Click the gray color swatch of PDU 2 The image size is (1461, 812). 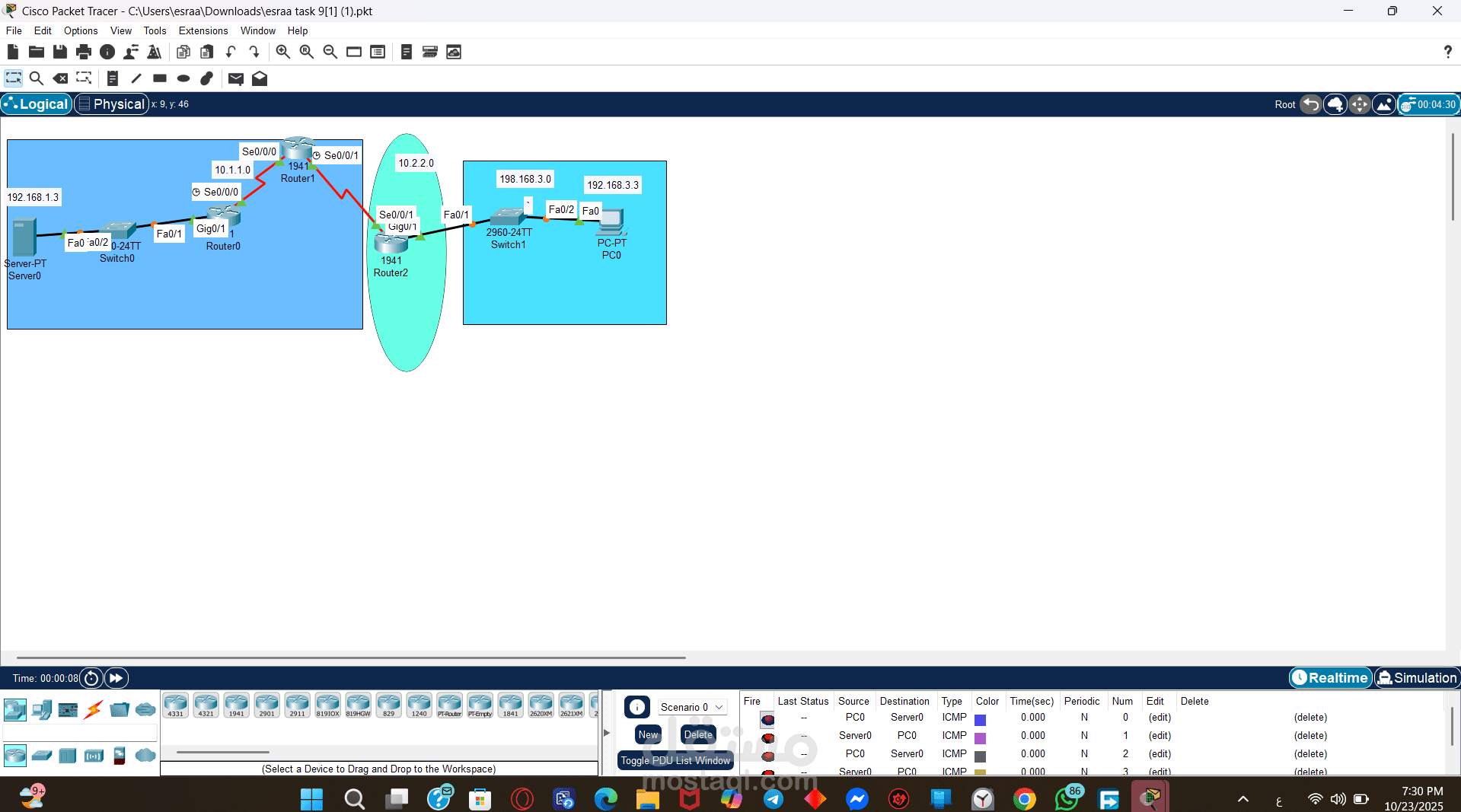981,756
